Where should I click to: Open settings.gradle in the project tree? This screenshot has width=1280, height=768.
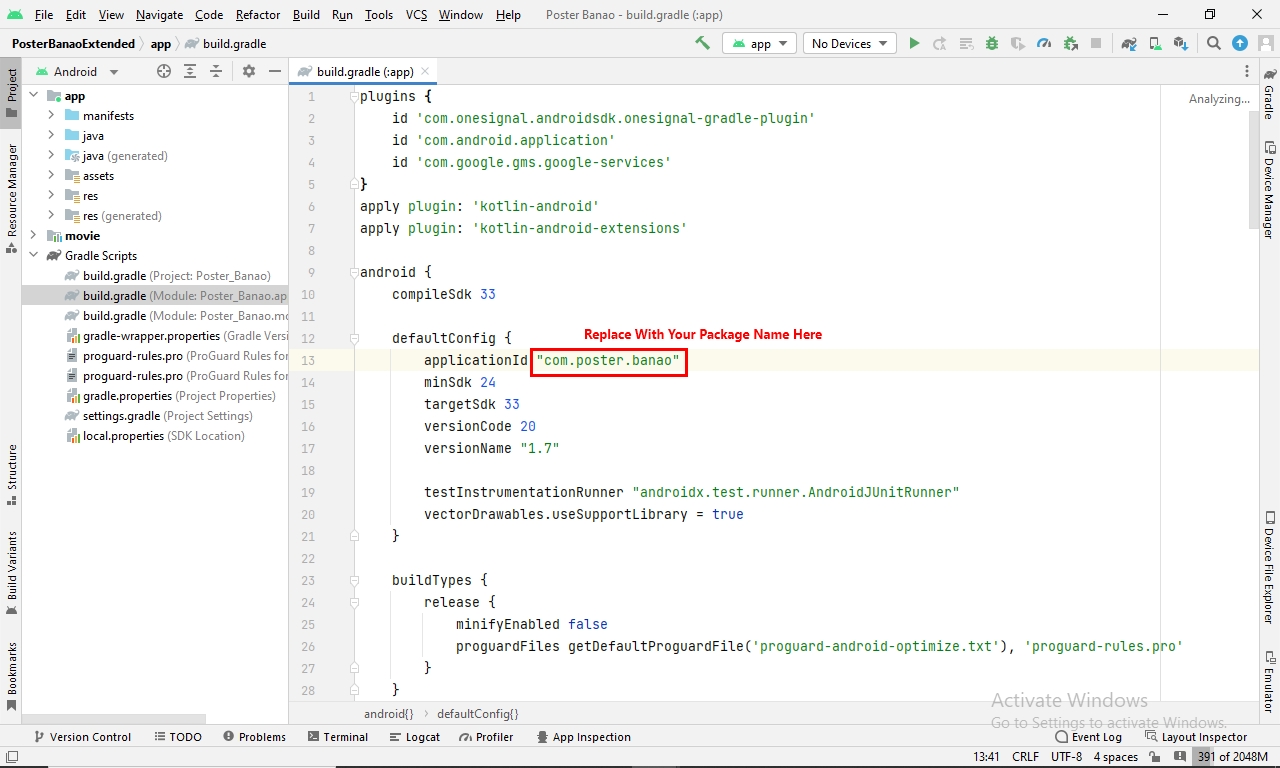tap(120, 416)
